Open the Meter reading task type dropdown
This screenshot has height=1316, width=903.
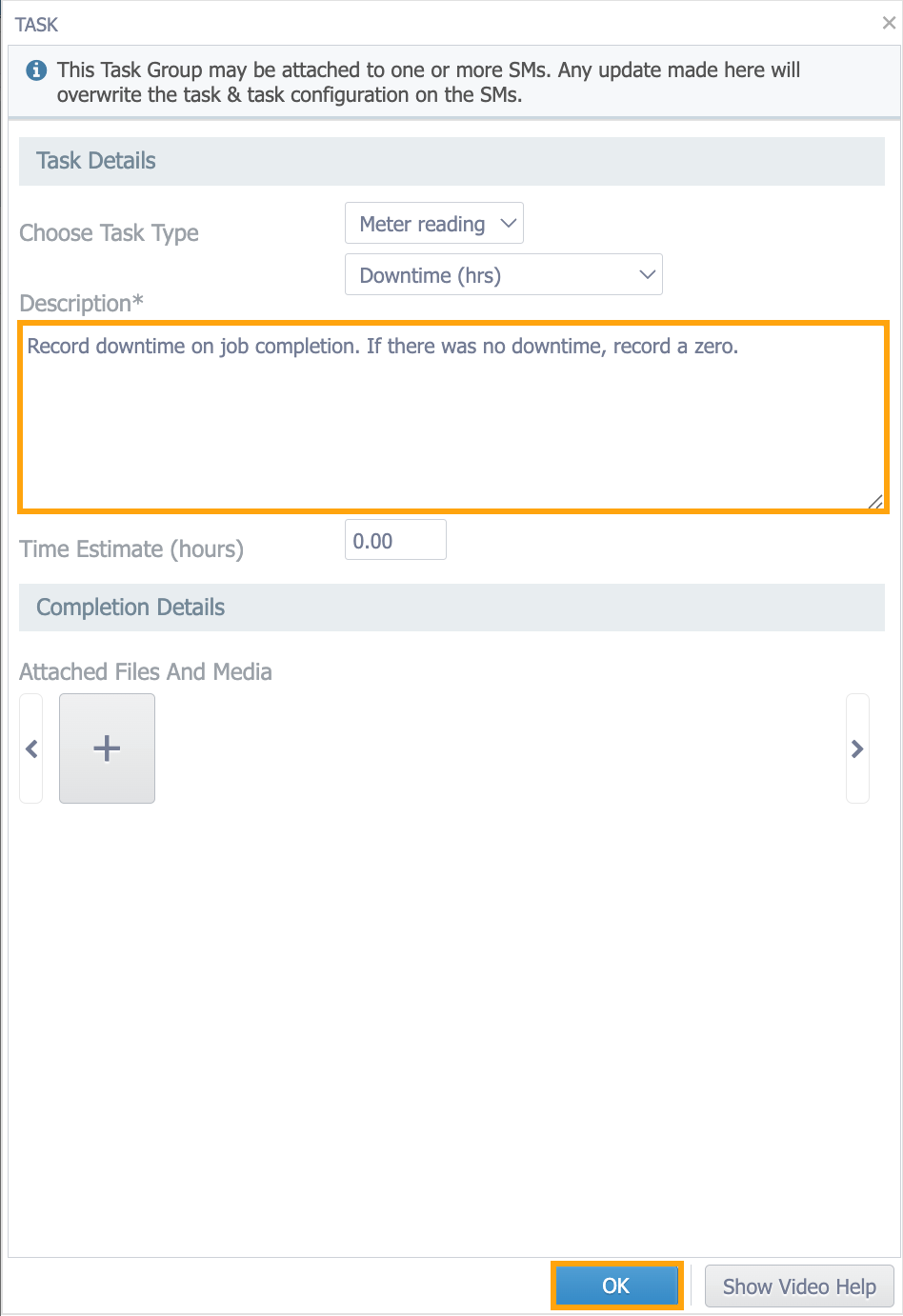coord(434,224)
